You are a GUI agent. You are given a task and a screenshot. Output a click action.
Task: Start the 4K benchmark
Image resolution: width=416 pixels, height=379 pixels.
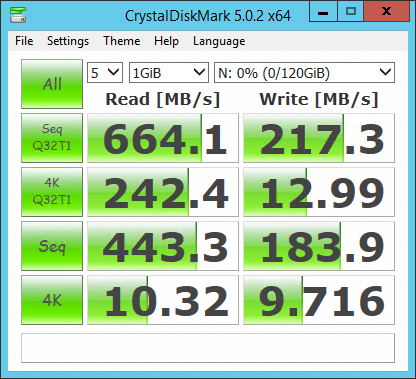click(52, 300)
